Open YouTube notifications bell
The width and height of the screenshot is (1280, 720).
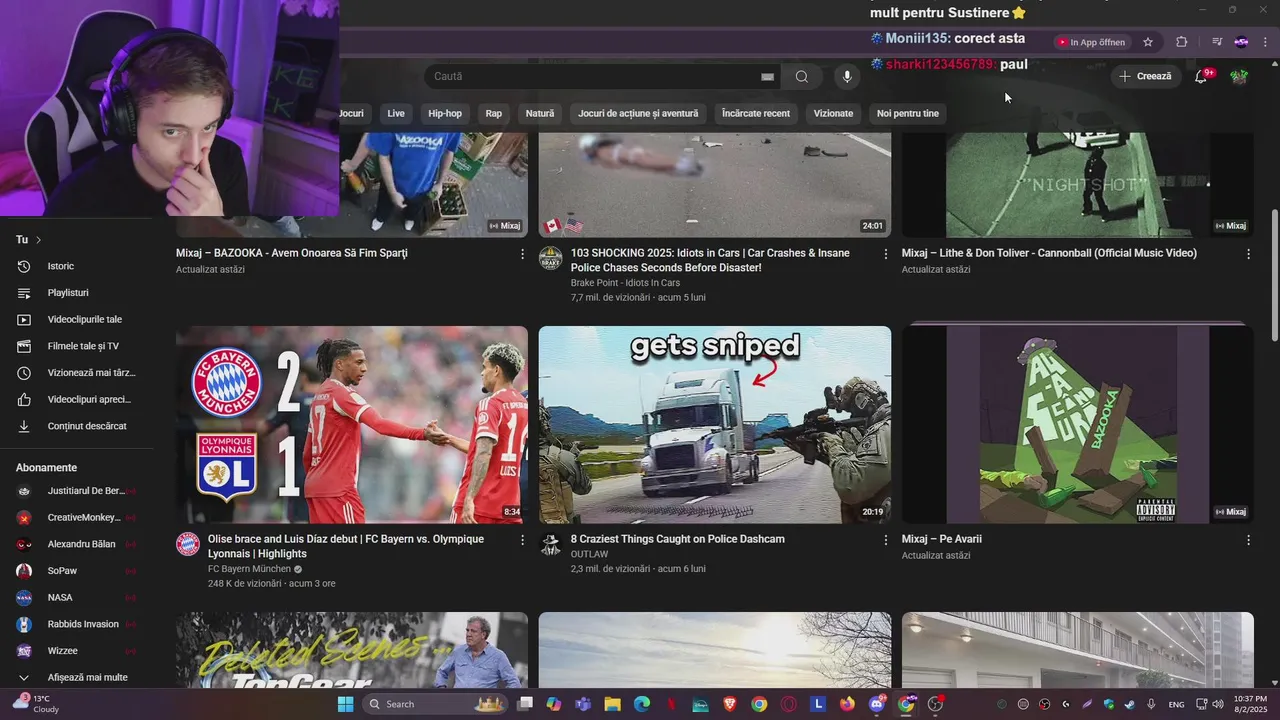(x=1201, y=77)
